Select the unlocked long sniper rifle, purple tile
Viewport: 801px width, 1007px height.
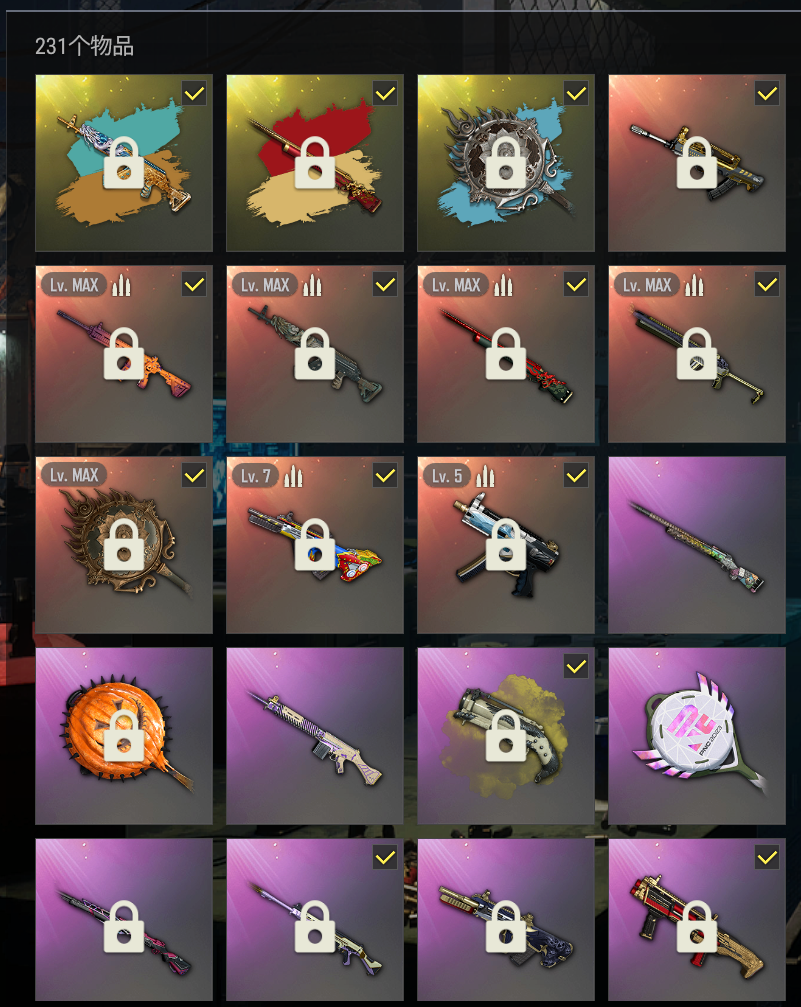697,545
